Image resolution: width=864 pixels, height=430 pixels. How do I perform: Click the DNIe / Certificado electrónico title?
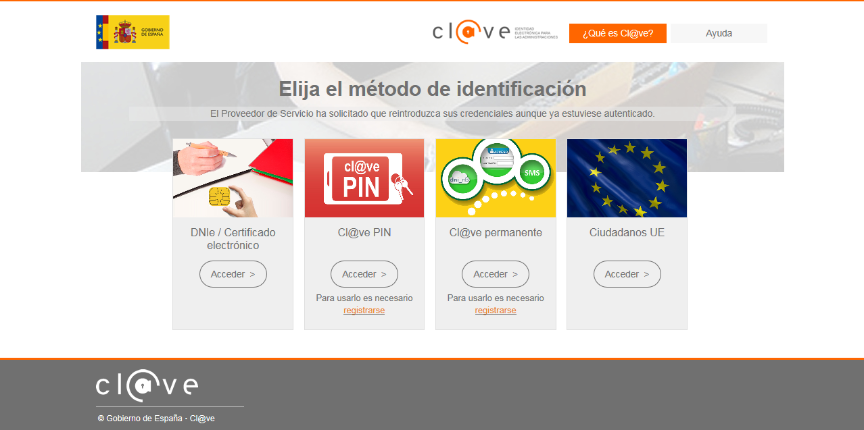pos(233,239)
